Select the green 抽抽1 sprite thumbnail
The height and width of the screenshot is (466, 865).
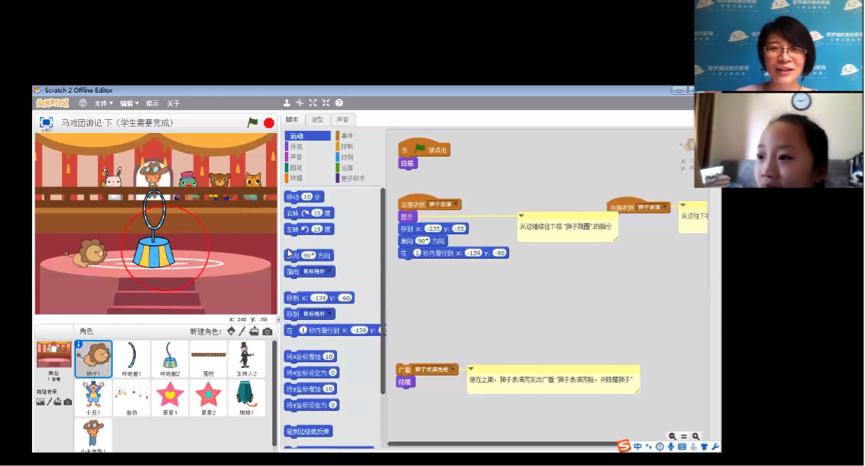[246, 398]
